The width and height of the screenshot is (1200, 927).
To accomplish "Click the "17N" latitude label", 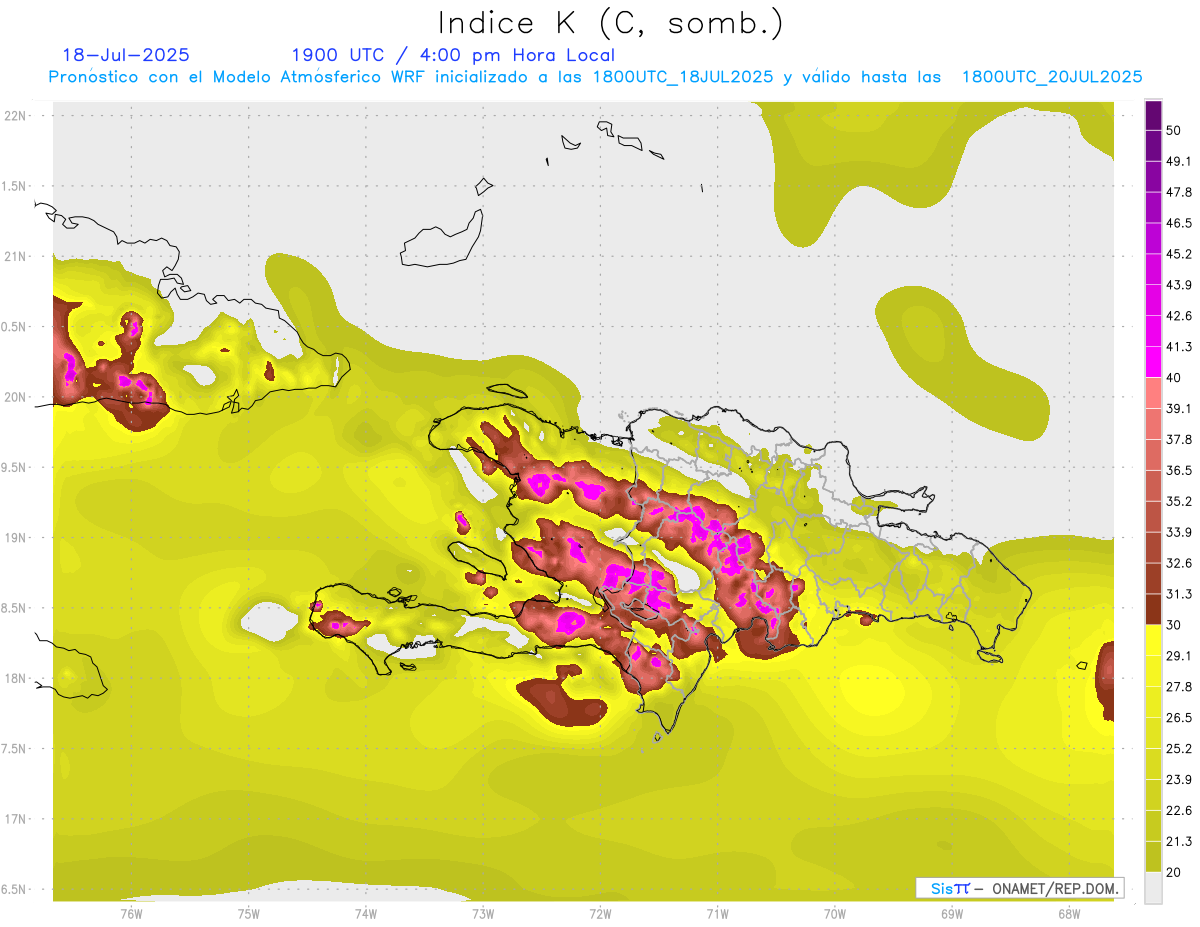I will [17, 819].
